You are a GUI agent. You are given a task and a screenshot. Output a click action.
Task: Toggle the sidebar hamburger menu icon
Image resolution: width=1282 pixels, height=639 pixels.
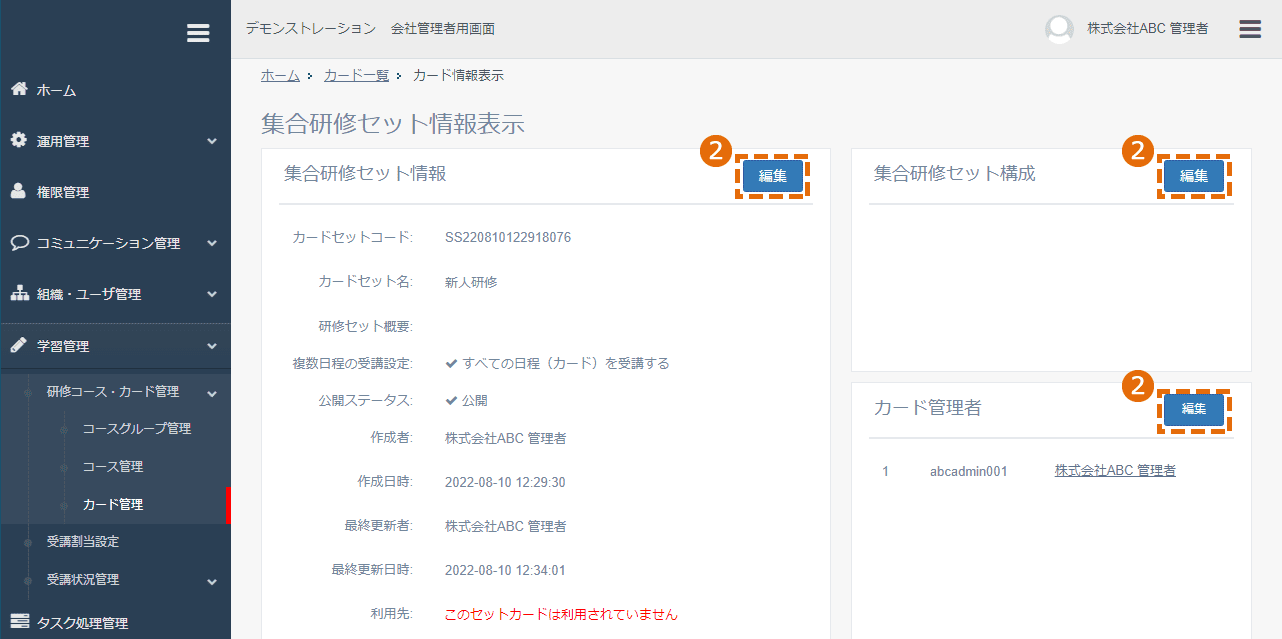click(198, 33)
